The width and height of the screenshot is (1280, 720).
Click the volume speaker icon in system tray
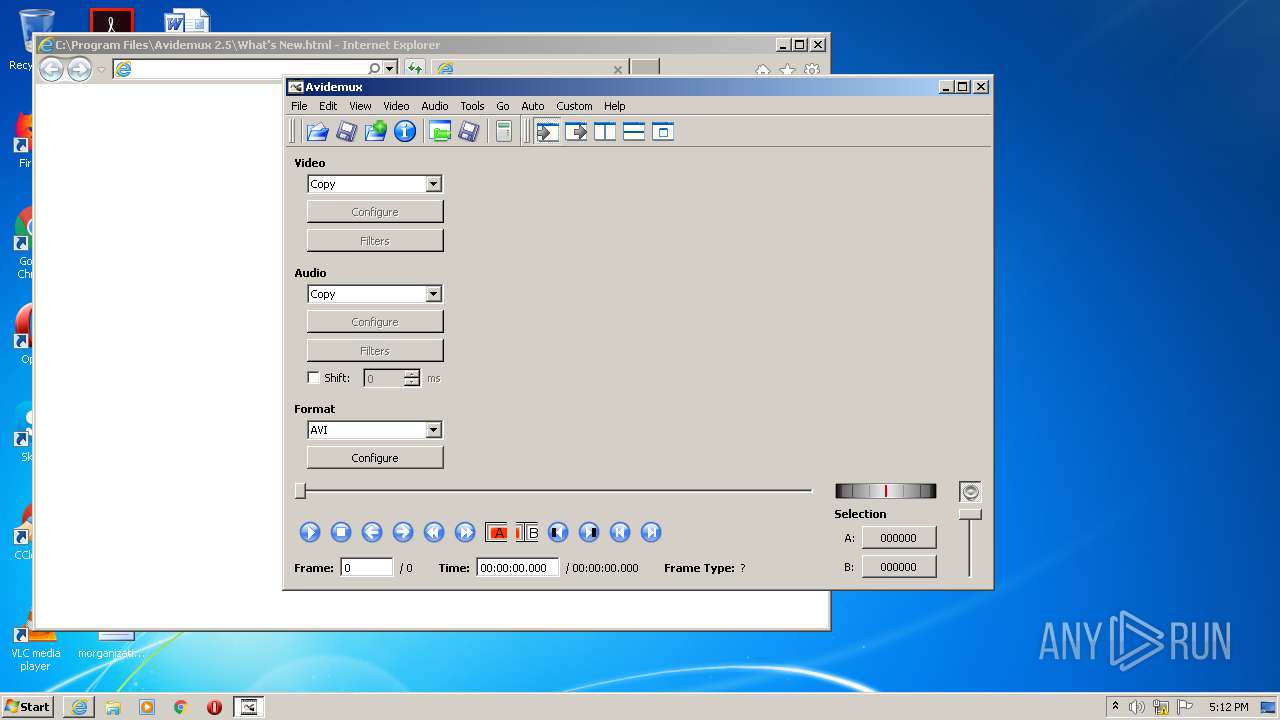point(1137,707)
